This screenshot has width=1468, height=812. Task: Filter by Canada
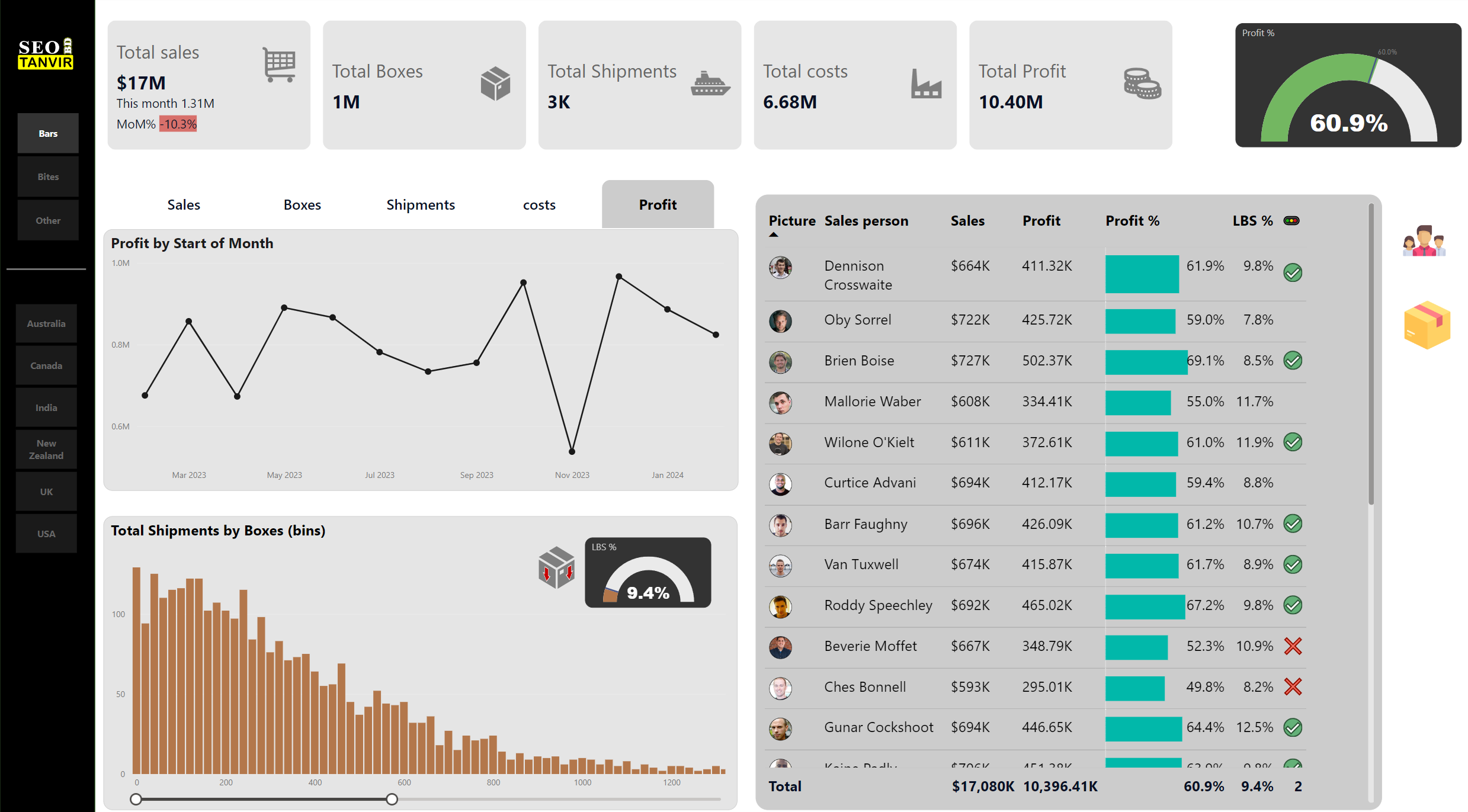pos(46,365)
